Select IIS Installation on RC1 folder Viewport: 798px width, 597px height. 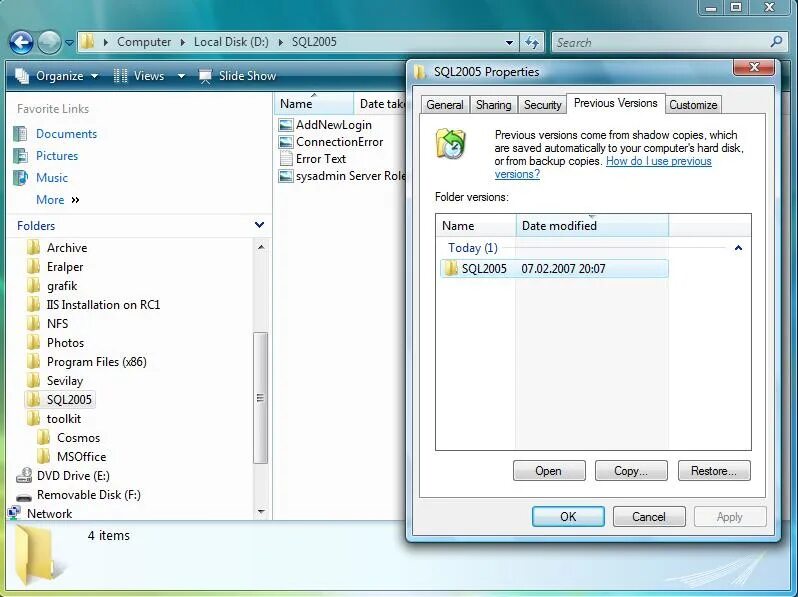[103, 305]
